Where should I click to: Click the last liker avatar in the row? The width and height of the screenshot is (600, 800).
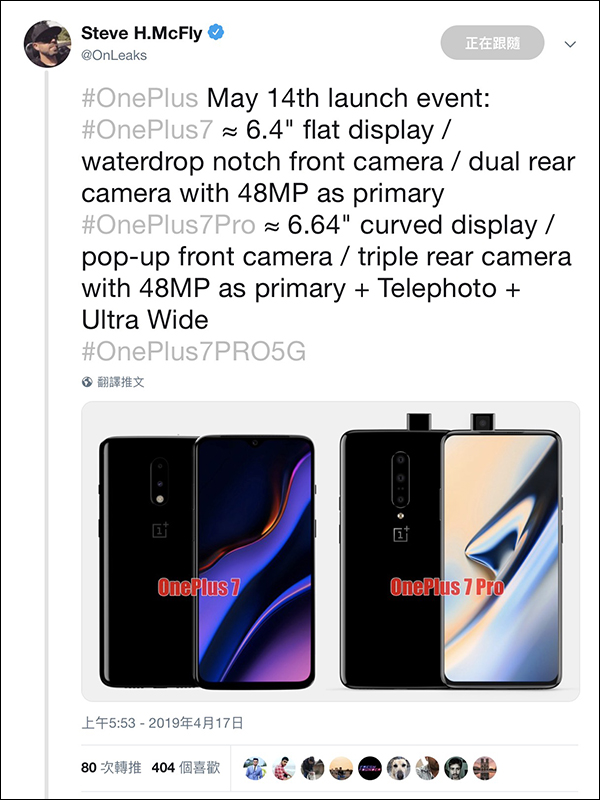485,768
